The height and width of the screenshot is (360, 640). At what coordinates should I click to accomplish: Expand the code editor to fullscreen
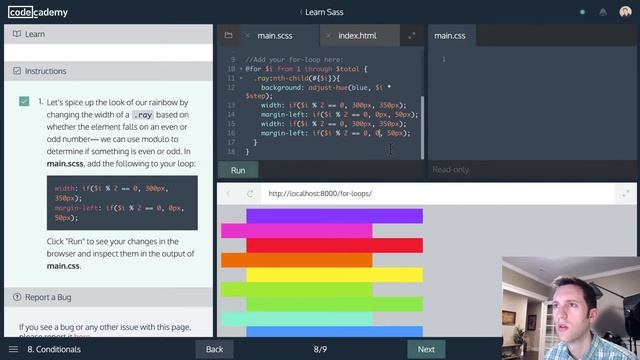point(411,36)
